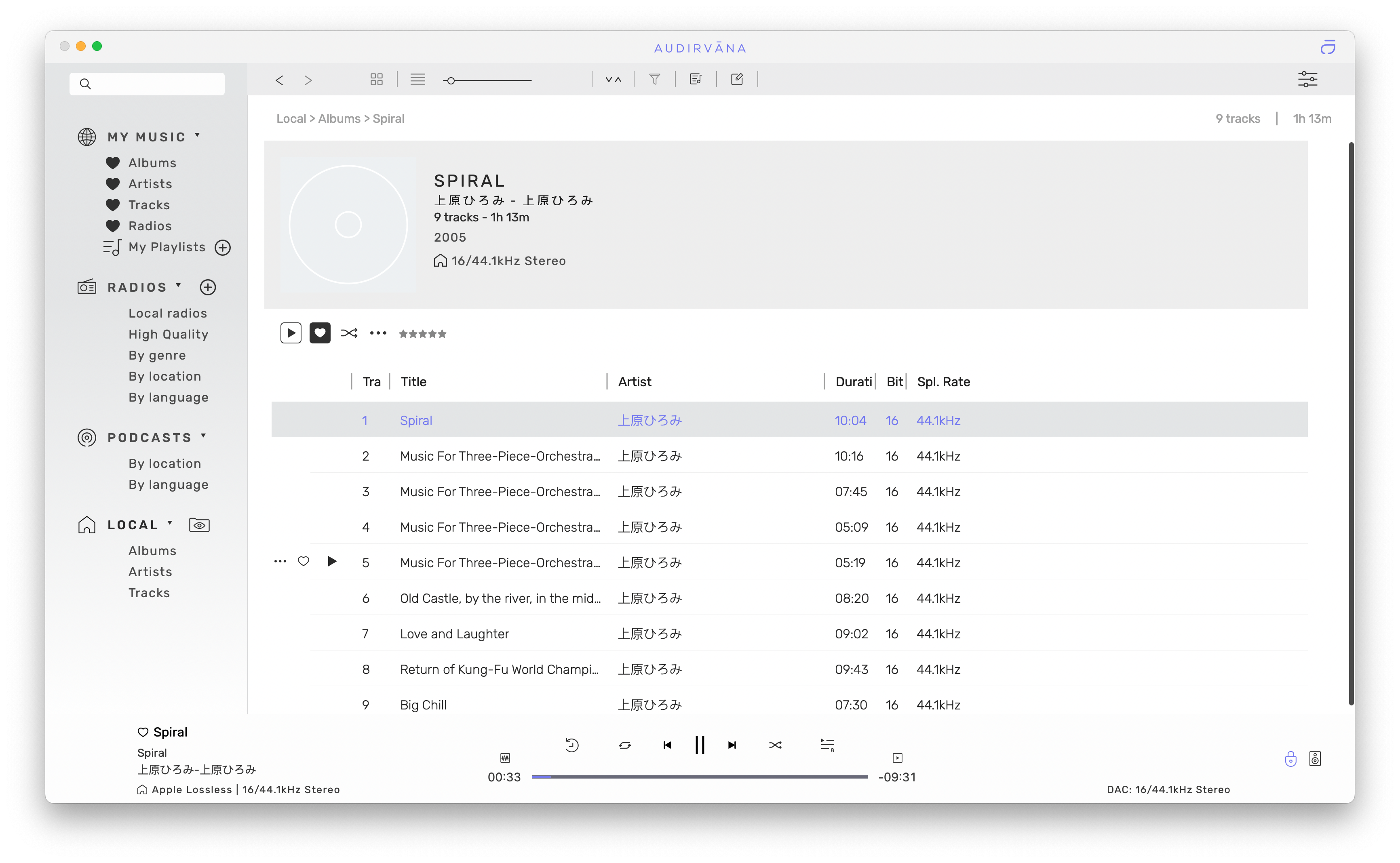This screenshot has width=1400, height=863.
Task: Toggle album favorite heart button
Action: click(x=320, y=333)
